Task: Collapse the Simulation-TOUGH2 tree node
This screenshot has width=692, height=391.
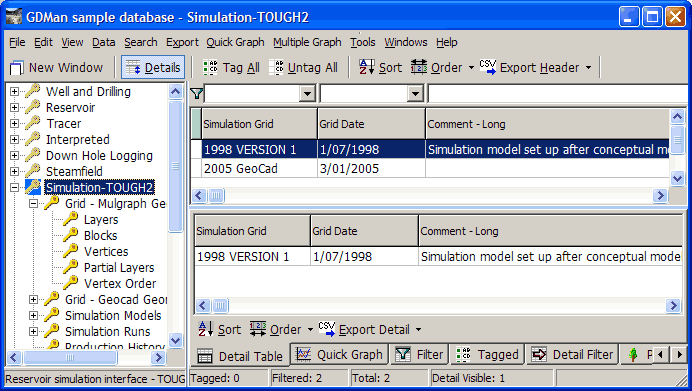Action: point(15,188)
